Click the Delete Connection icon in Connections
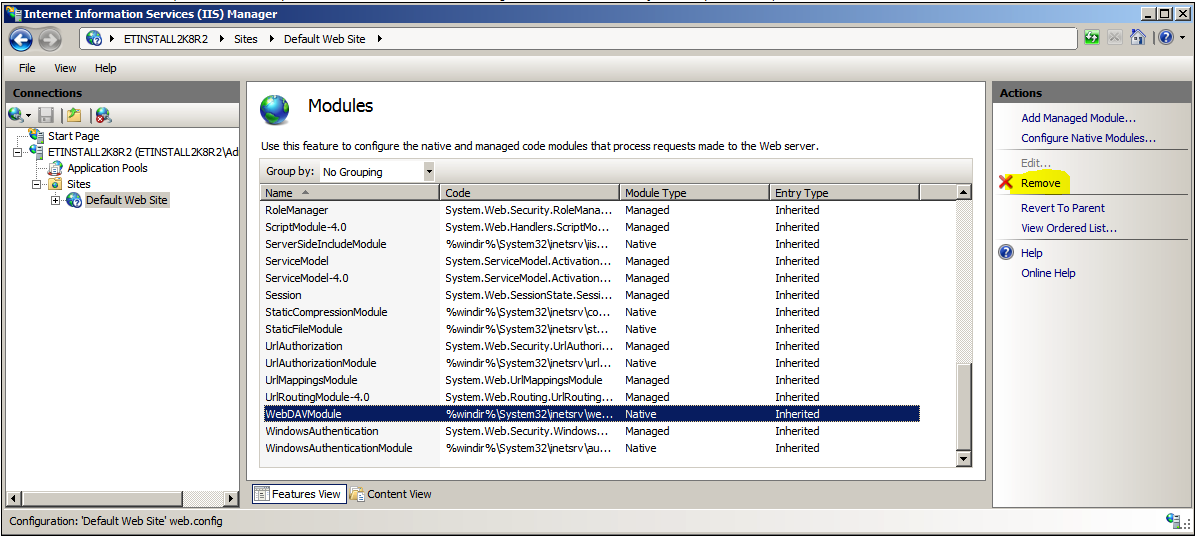The height and width of the screenshot is (538, 1197). point(103,115)
